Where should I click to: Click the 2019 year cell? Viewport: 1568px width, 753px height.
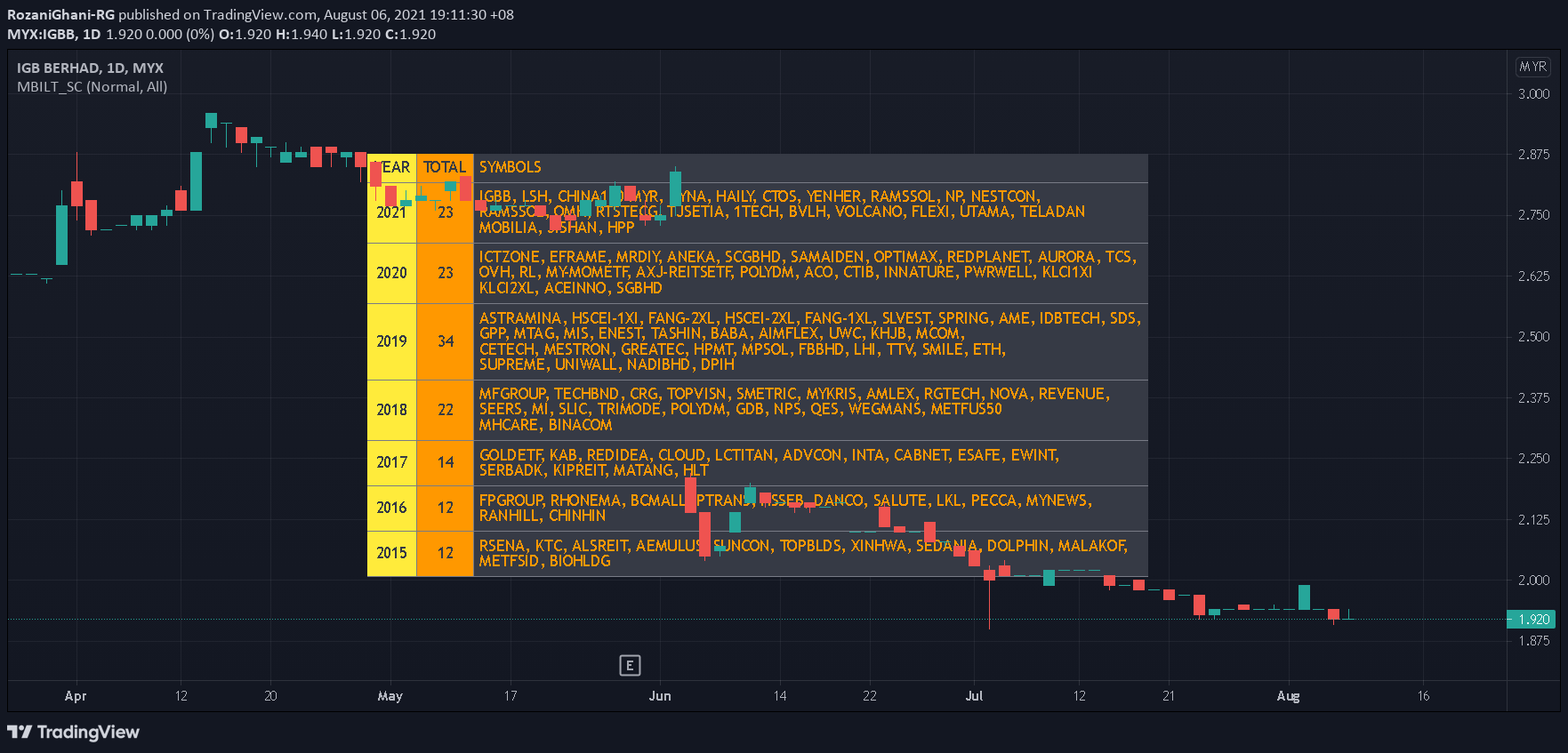coord(392,341)
